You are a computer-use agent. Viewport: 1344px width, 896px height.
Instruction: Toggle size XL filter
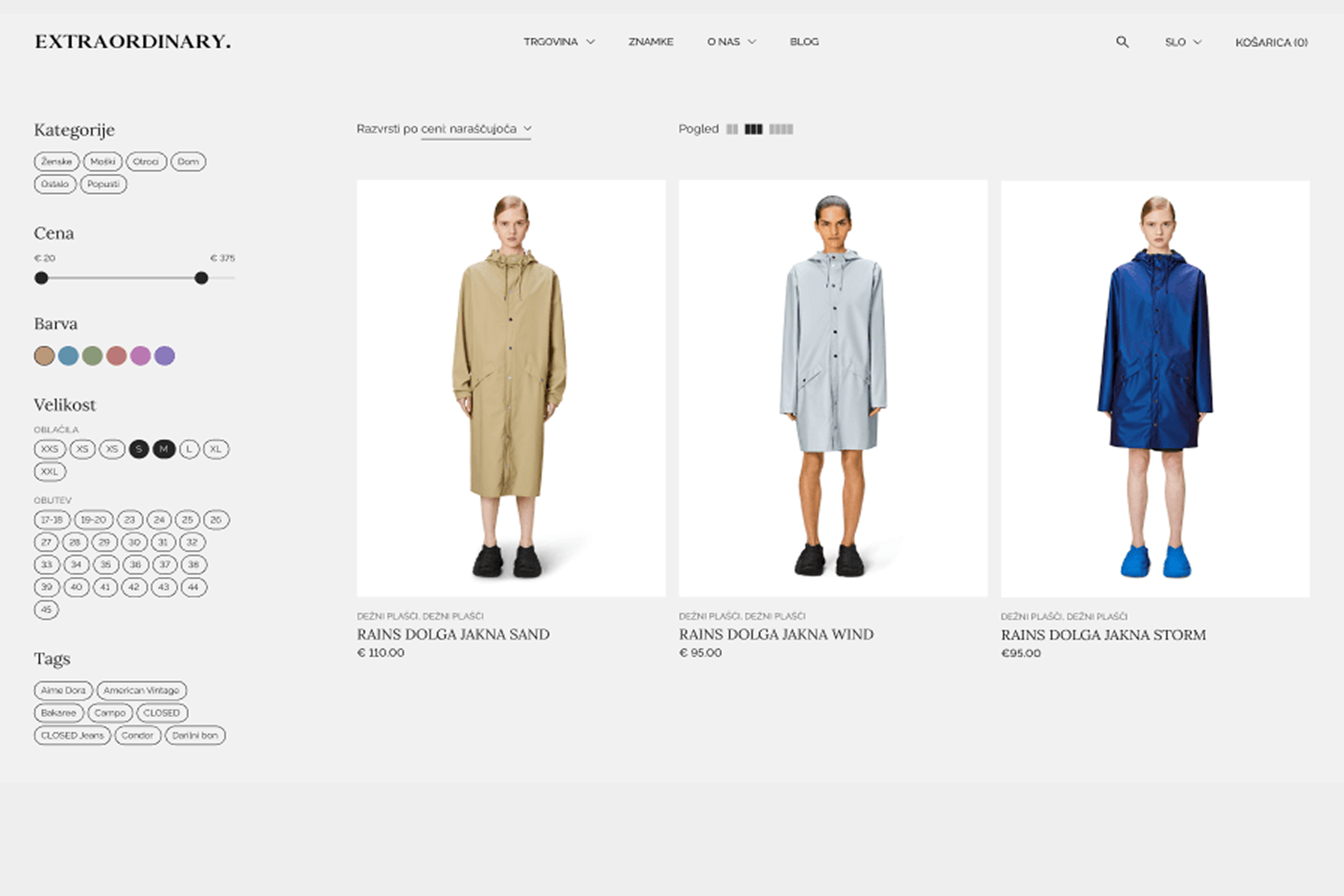[x=216, y=449]
